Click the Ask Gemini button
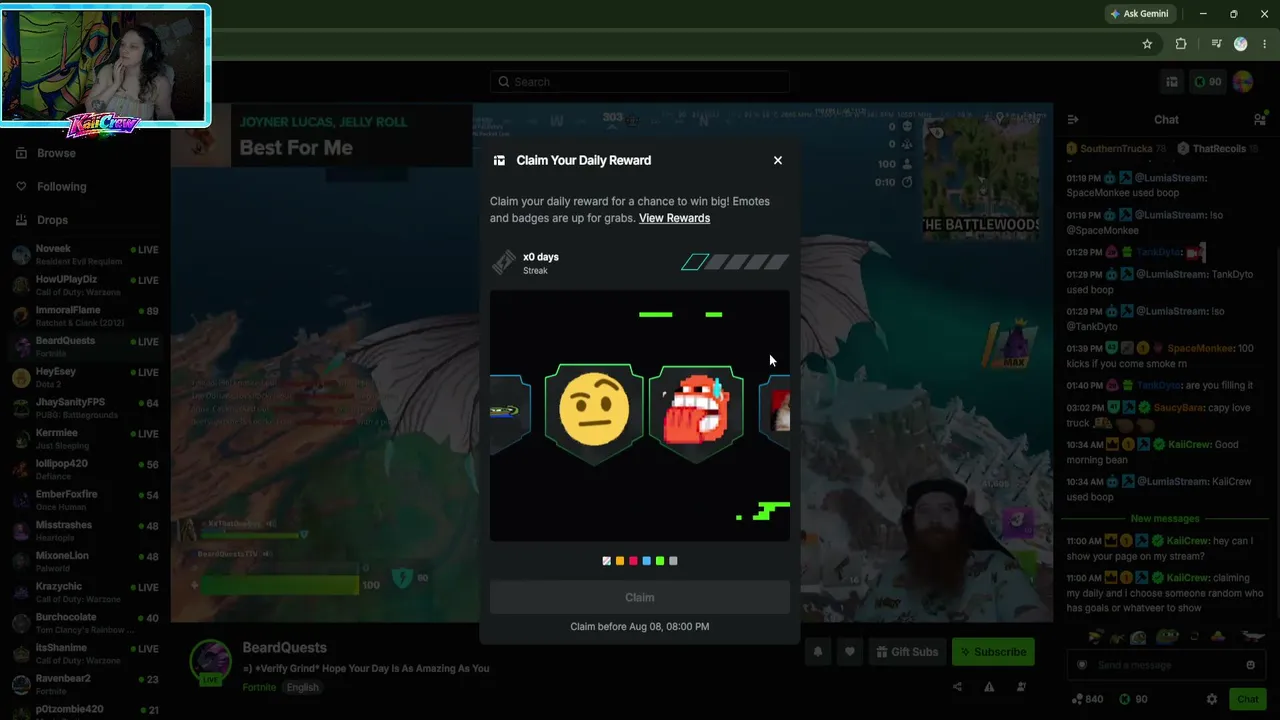The height and width of the screenshot is (720, 1280). click(x=1139, y=14)
